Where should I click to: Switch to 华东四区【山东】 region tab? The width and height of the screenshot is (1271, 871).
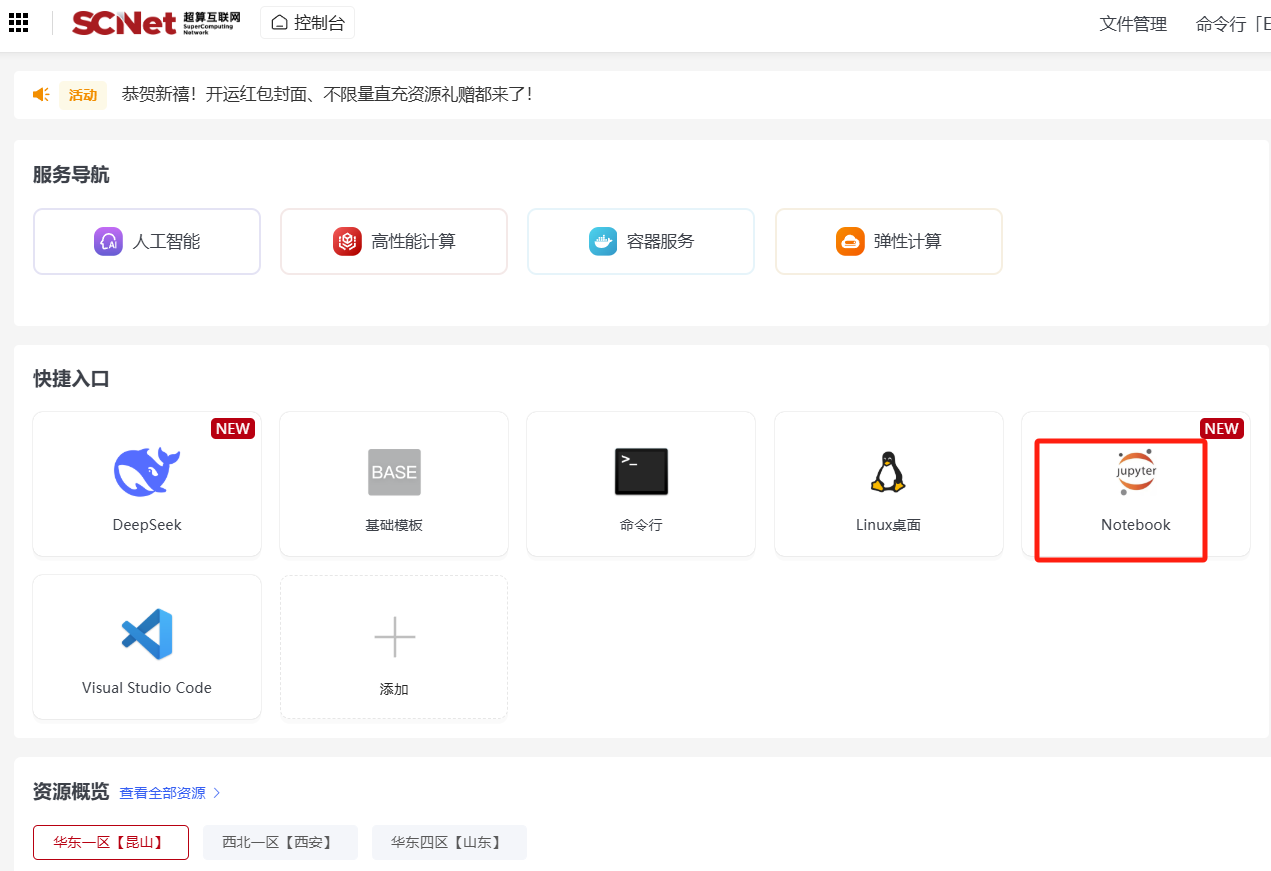pos(449,842)
